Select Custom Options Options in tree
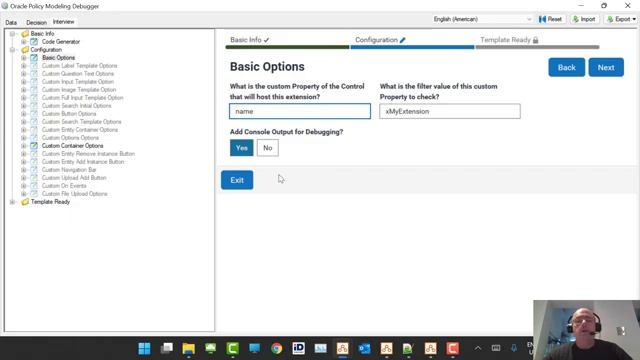The image size is (640, 360). [70, 138]
